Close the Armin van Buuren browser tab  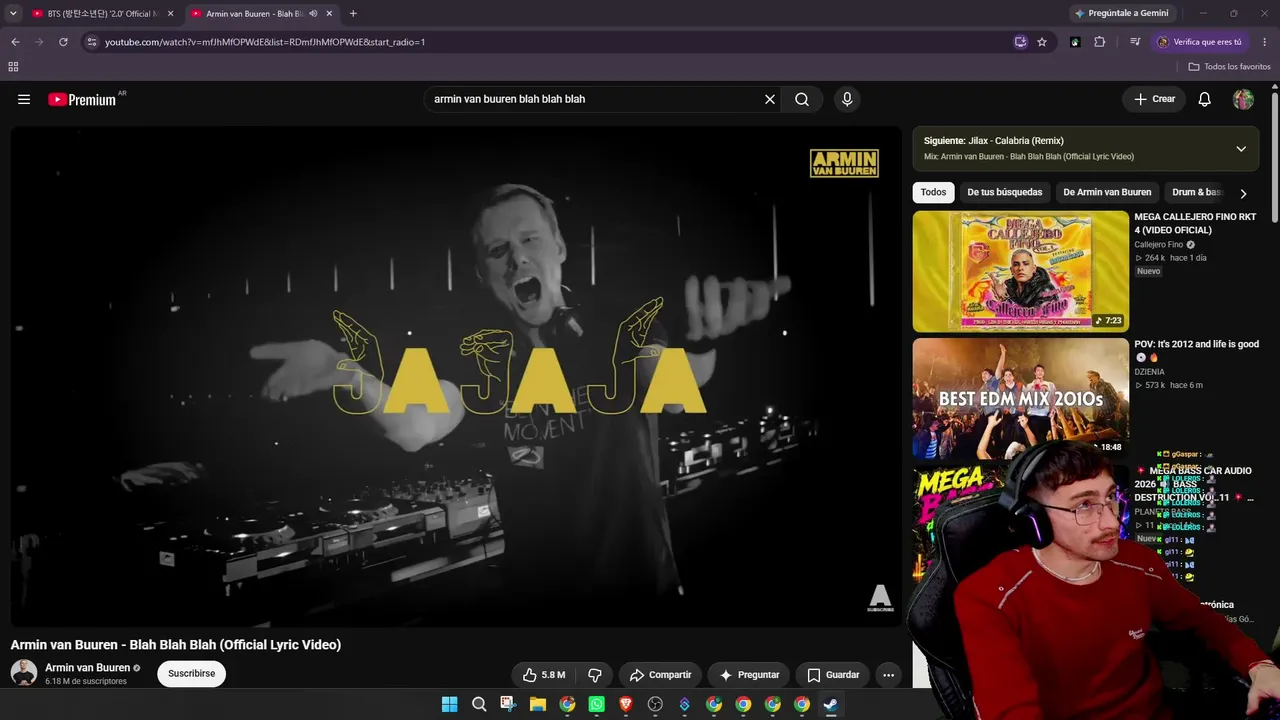(329, 14)
